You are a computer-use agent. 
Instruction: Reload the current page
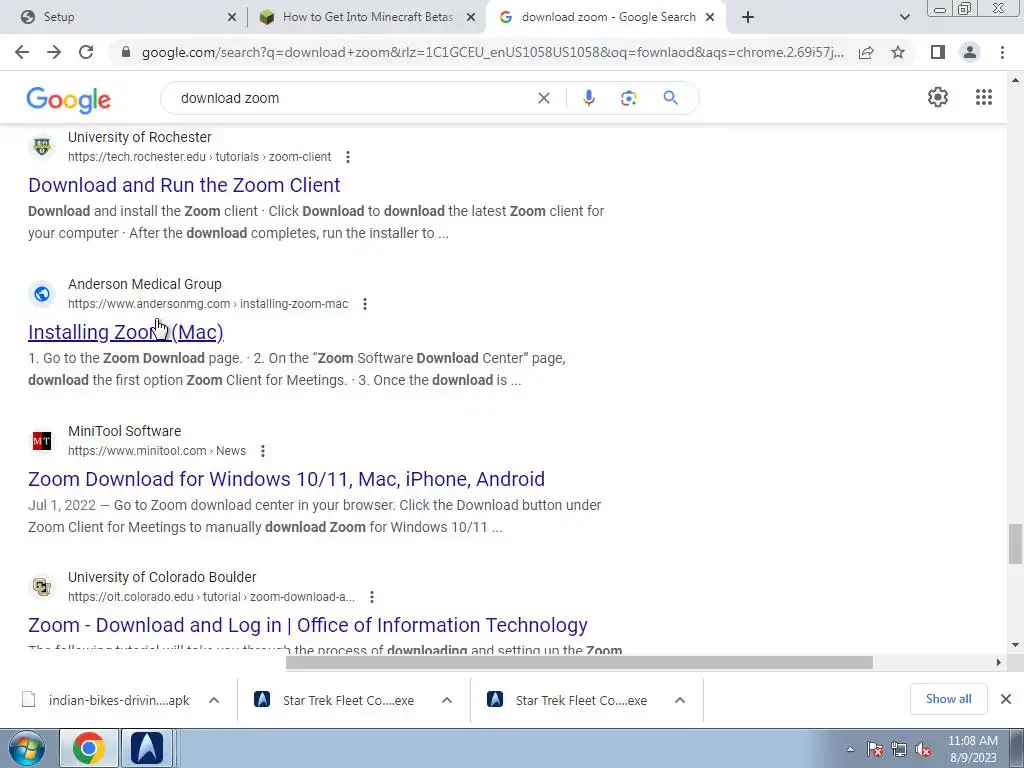pyautogui.click(x=86, y=52)
